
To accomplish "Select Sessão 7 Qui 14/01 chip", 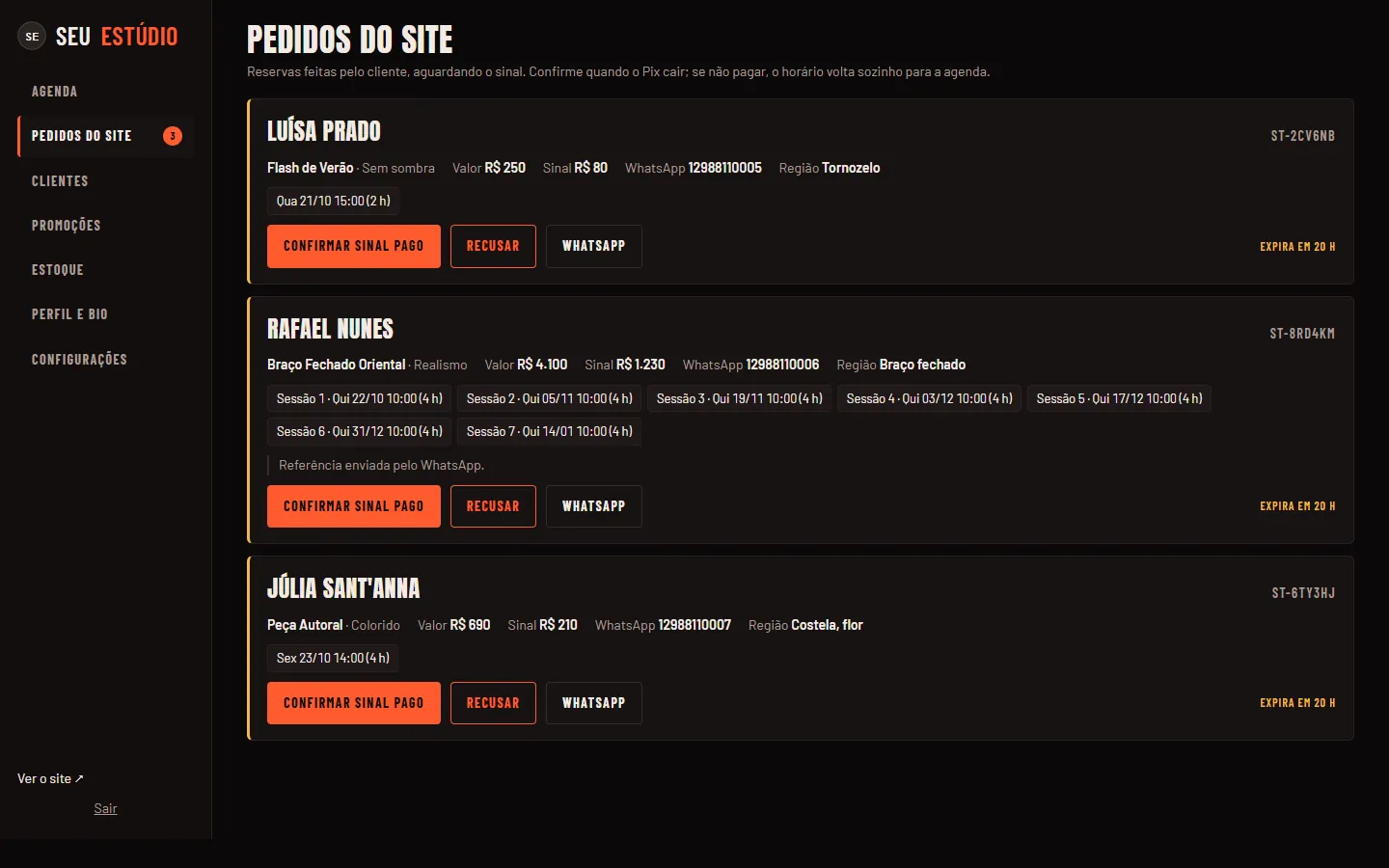I will [550, 431].
